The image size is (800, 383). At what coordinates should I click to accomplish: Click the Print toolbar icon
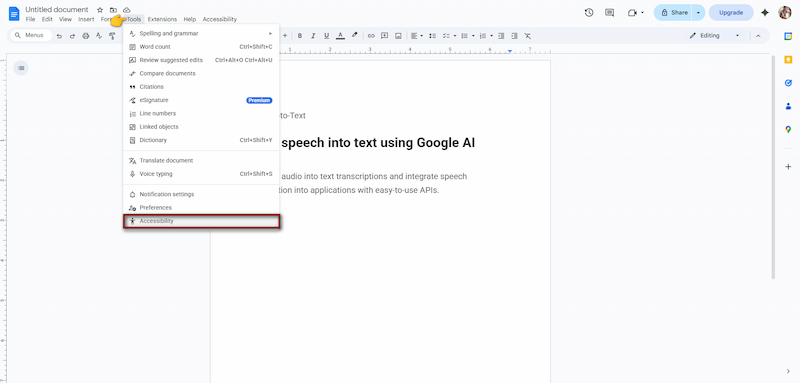click(86, 36)
